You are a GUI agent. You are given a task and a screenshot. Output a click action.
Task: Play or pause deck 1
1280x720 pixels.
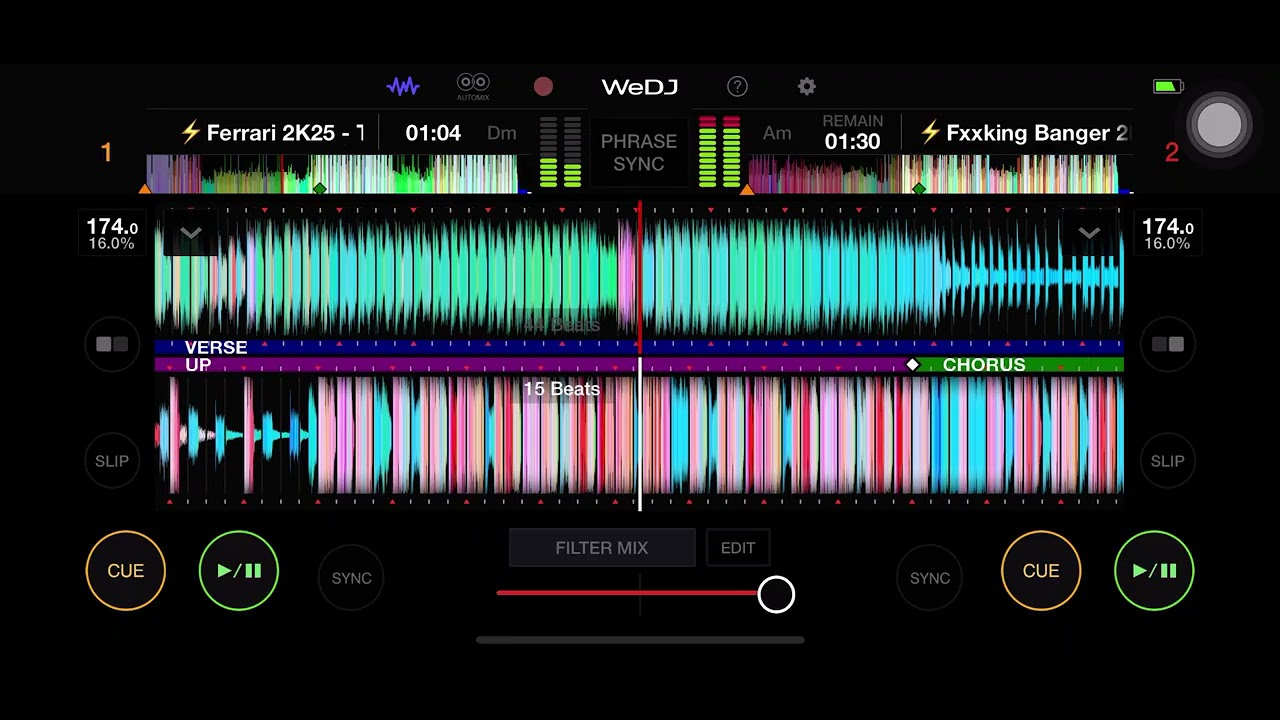pyautogui.click(x=239, y=571)
